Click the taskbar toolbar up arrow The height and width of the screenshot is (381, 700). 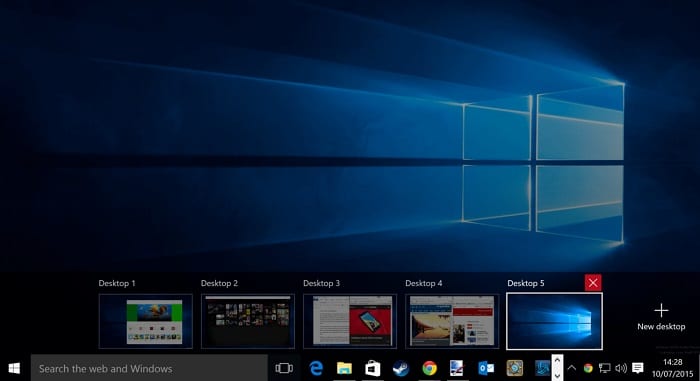[x=557, y=360]
